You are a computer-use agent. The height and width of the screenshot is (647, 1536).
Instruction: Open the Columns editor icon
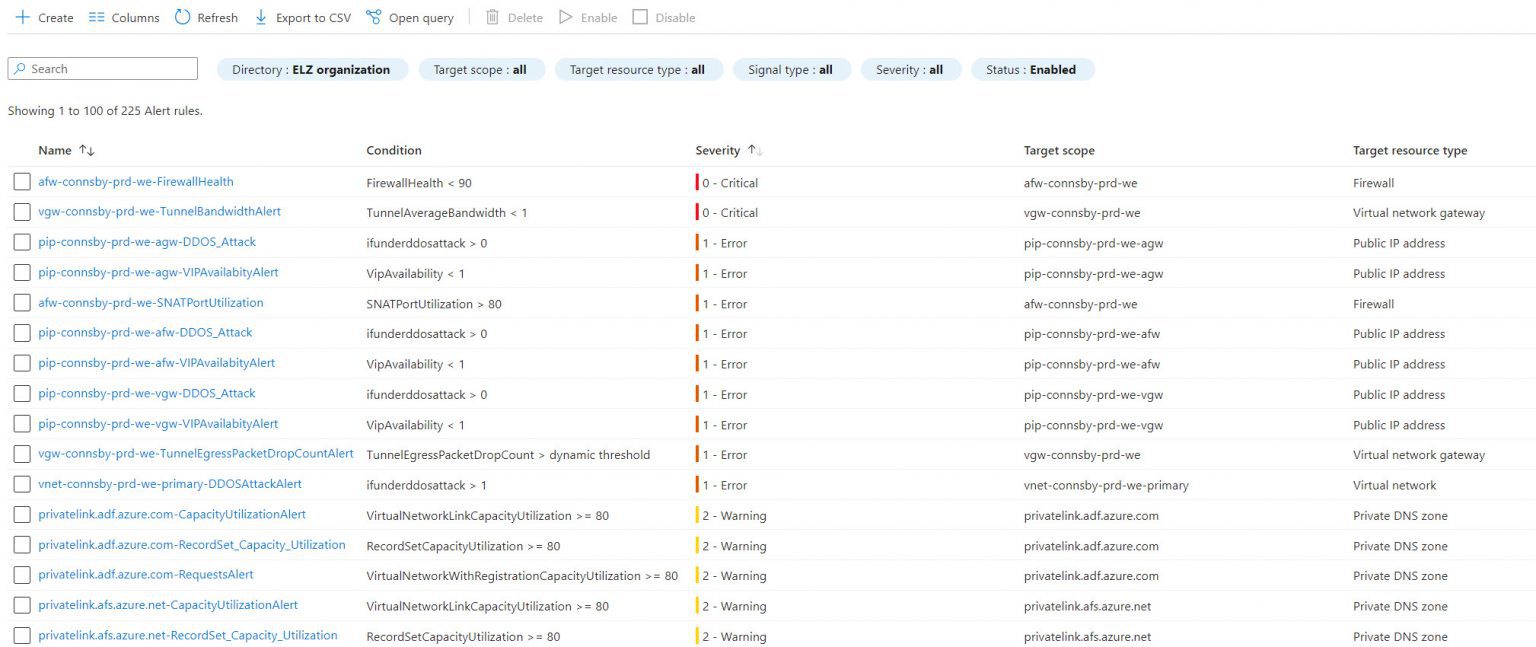96,17
